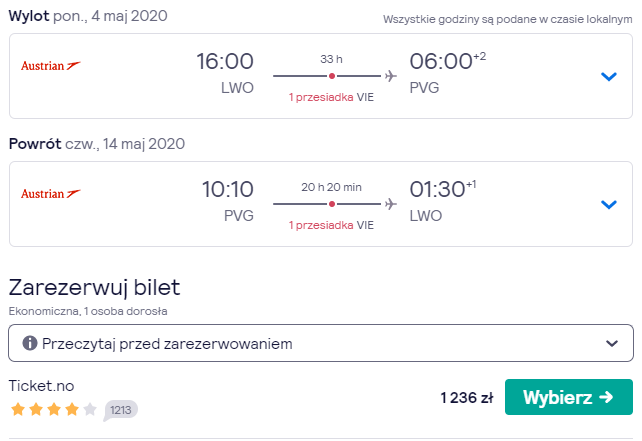Click the arrow icon inside Wybierz button
Image resolution: width=642 pixels, height=441 pixels.
click(606, 397)
